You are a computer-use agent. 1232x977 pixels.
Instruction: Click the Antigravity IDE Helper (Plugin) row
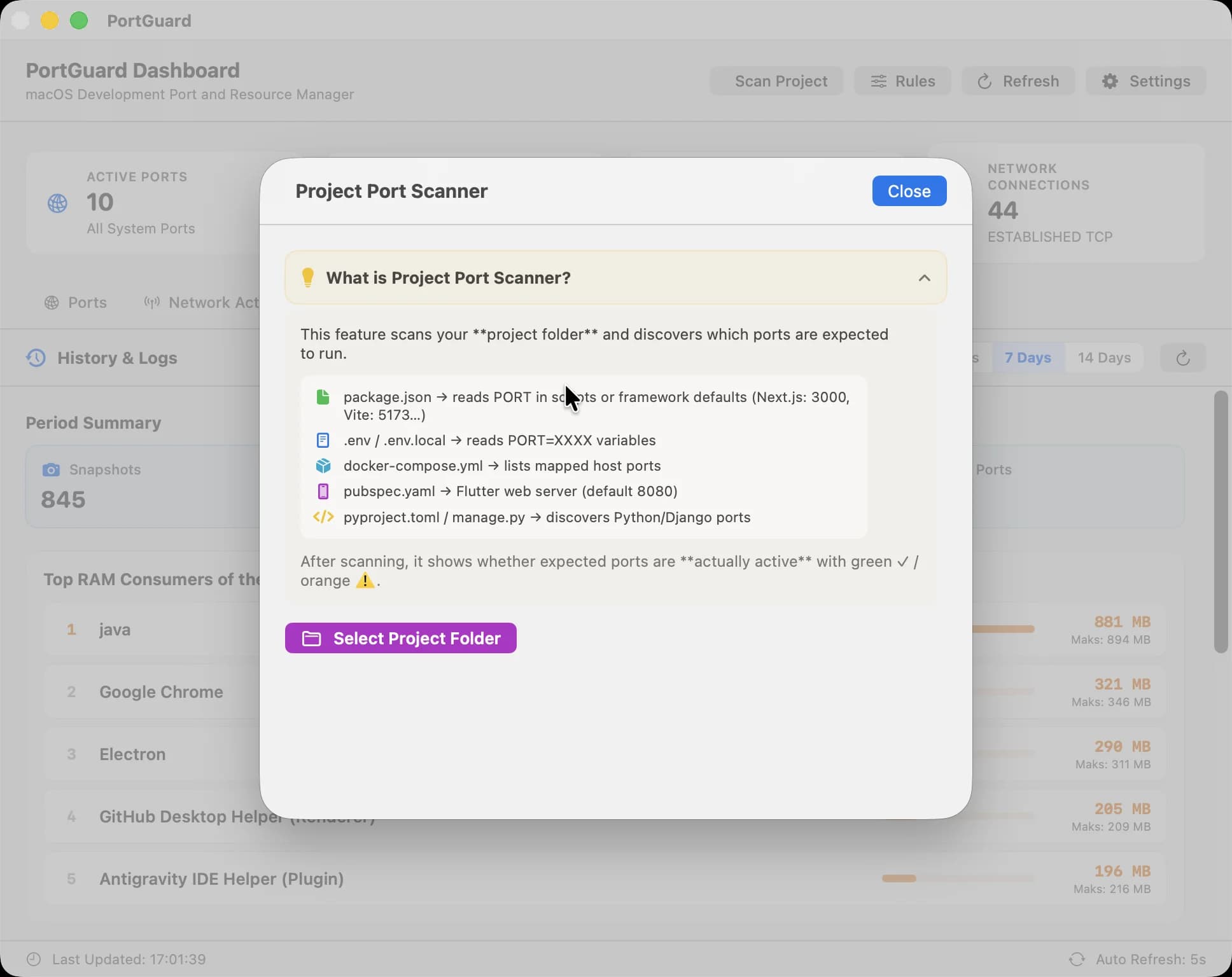click(x=605, y=879)
